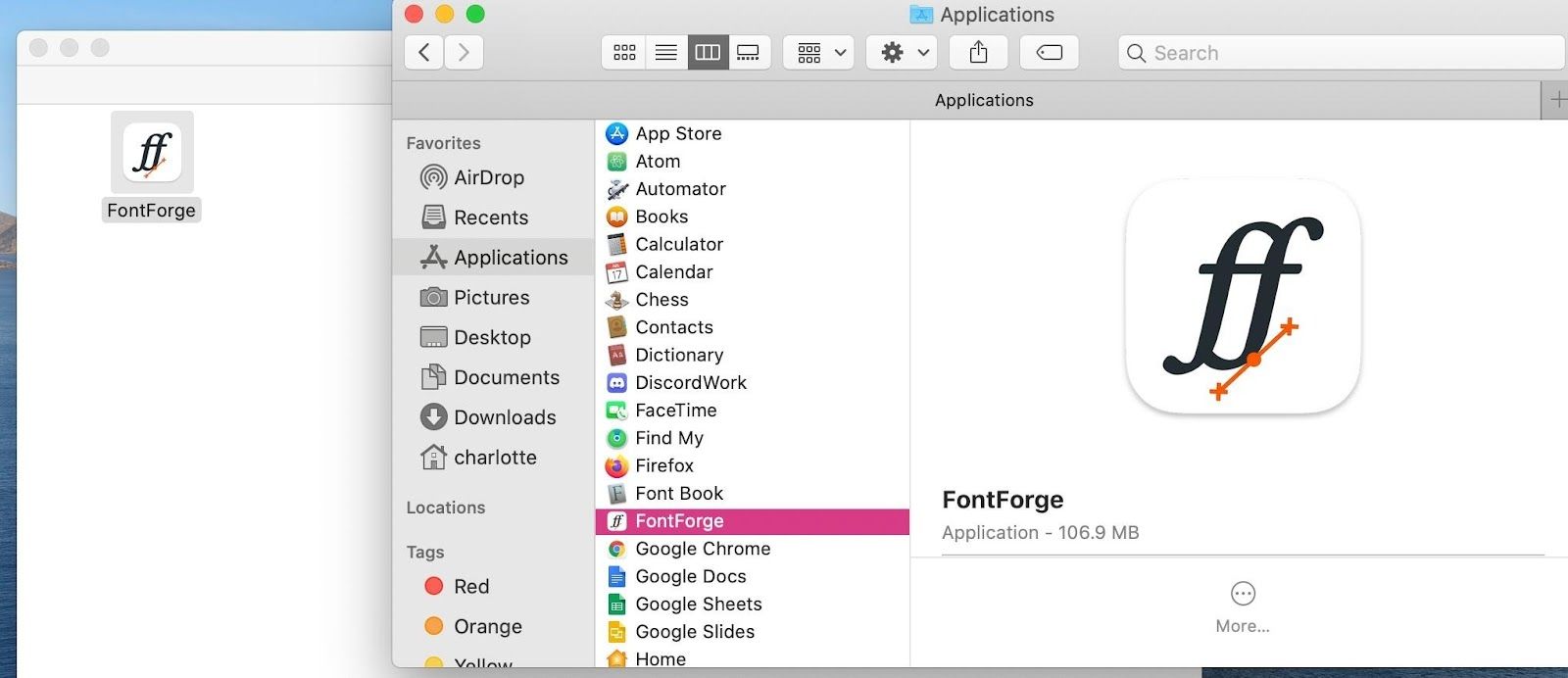
Task: Select Firefox in the list
Action: (752, 465)
